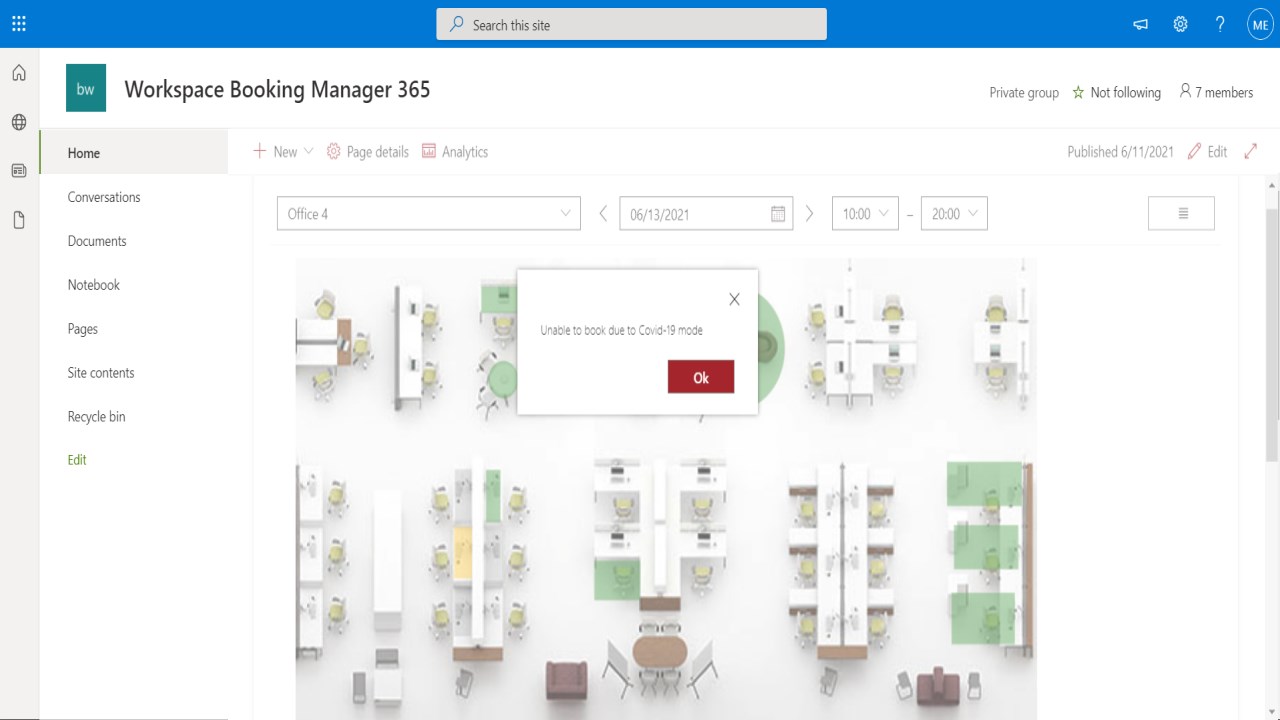
Task: Open the 10:00 start time dropdown
Action: (865, 214)
